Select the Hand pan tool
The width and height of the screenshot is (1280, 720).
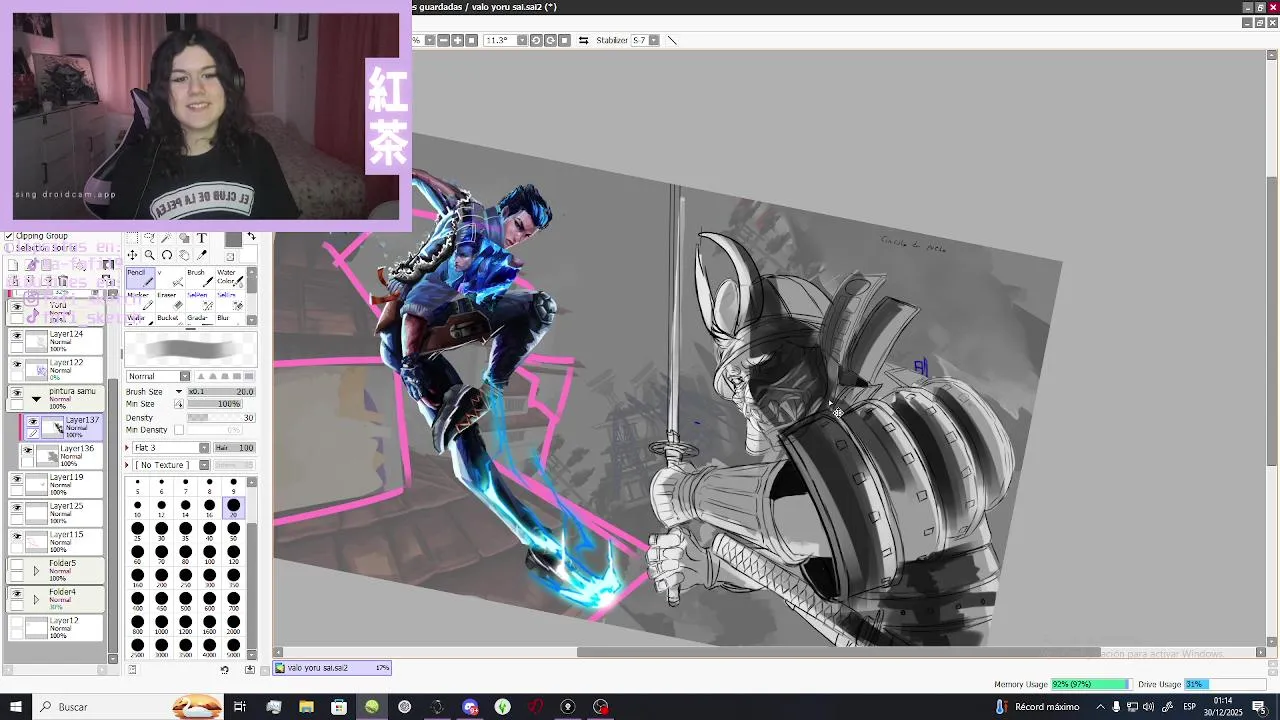pyautogui.click(x=184, y=255)
